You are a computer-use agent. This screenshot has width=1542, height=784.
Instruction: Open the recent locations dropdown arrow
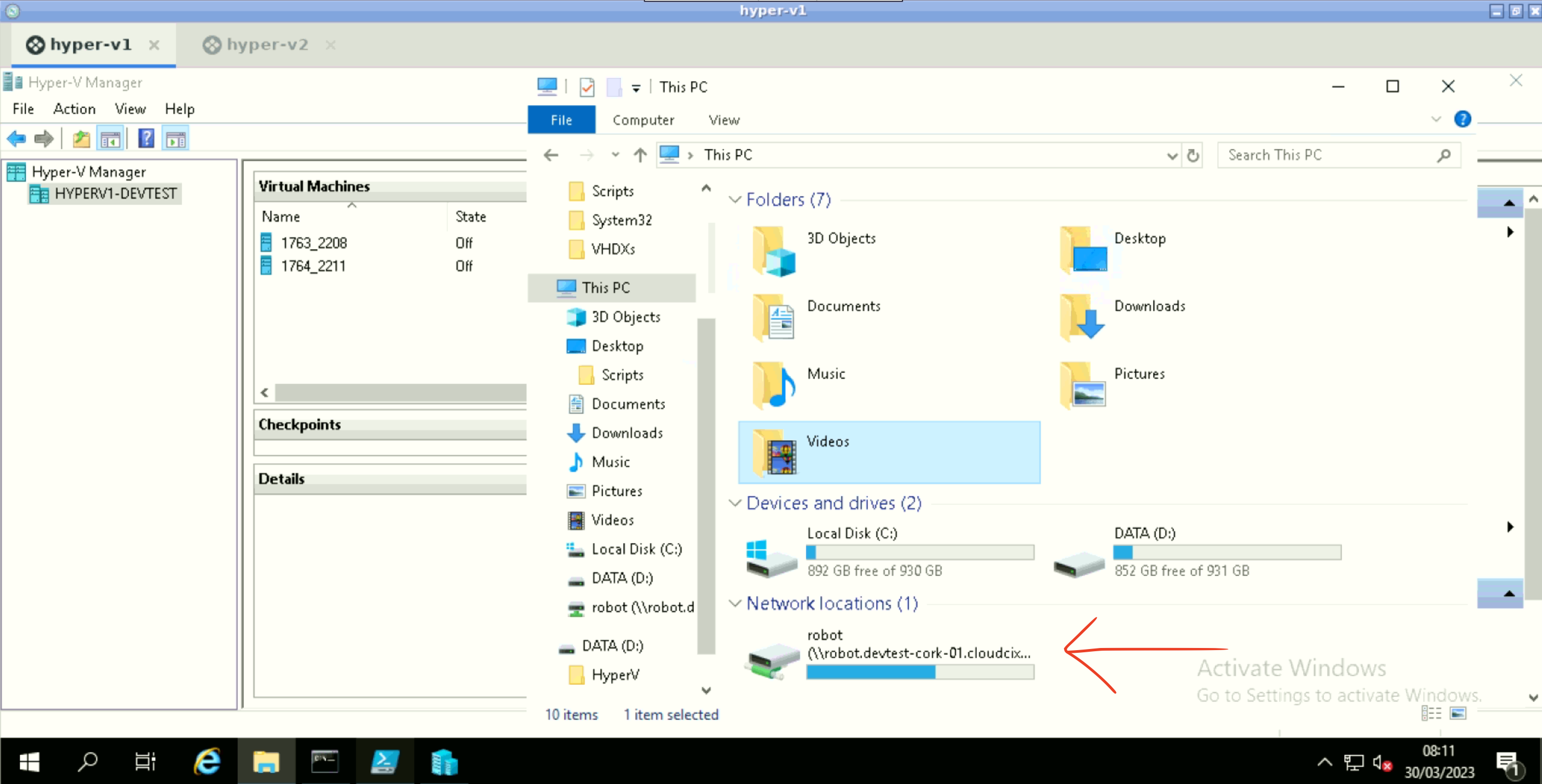615,156
